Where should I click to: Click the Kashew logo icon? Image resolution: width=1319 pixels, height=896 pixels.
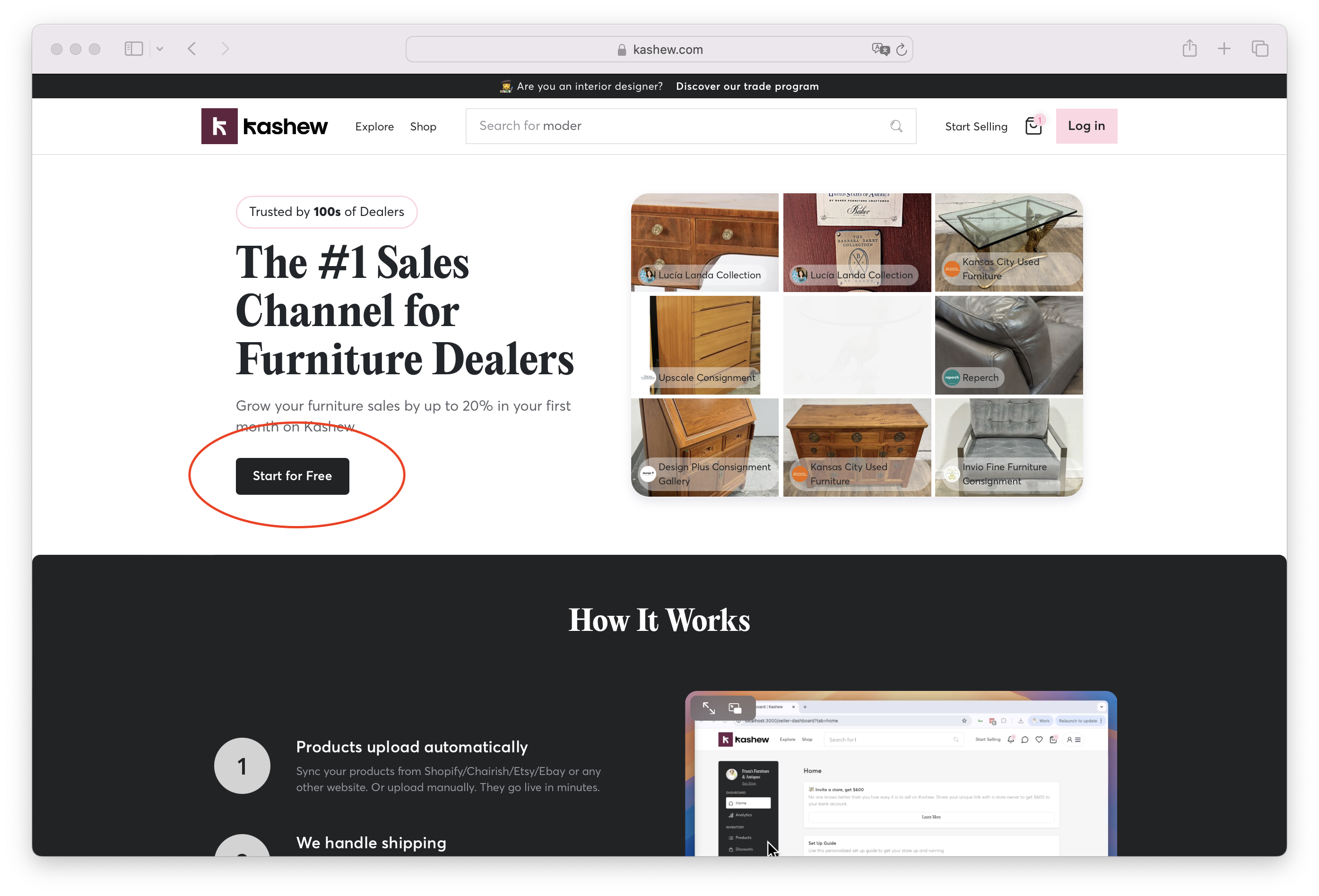tap(219, 126)
